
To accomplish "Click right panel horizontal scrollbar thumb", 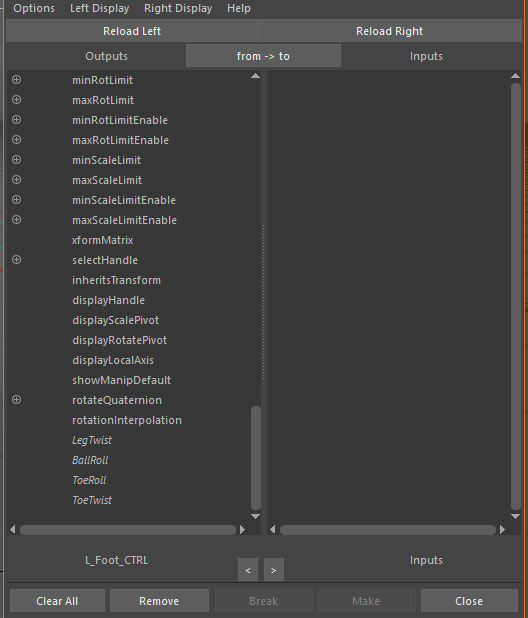I will (388, 530).
